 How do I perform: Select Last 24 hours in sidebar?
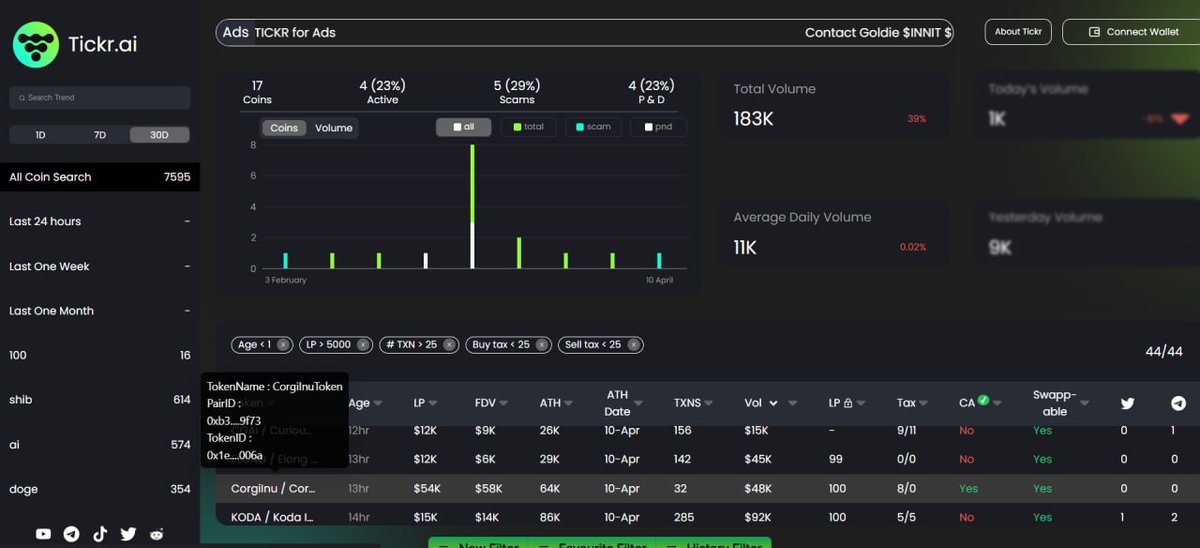(x=100, y=221)
